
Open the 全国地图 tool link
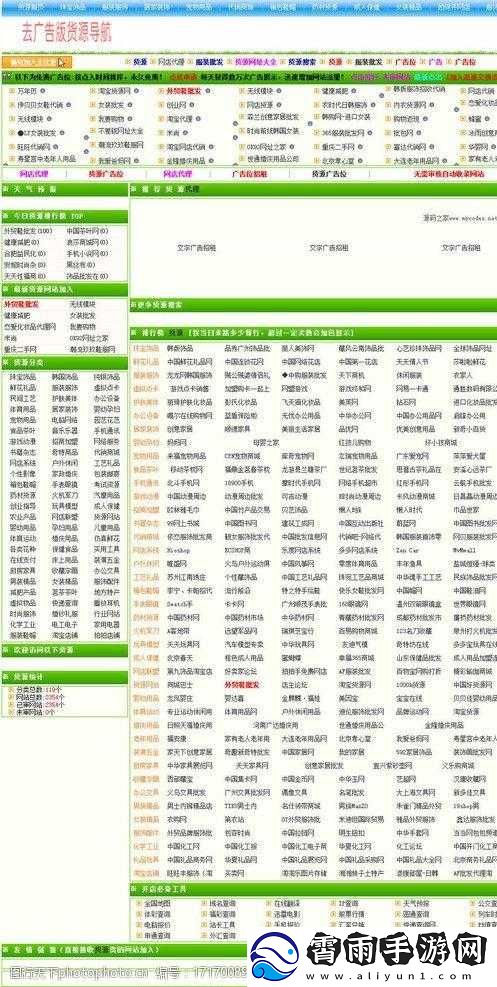tap(157, 903)
